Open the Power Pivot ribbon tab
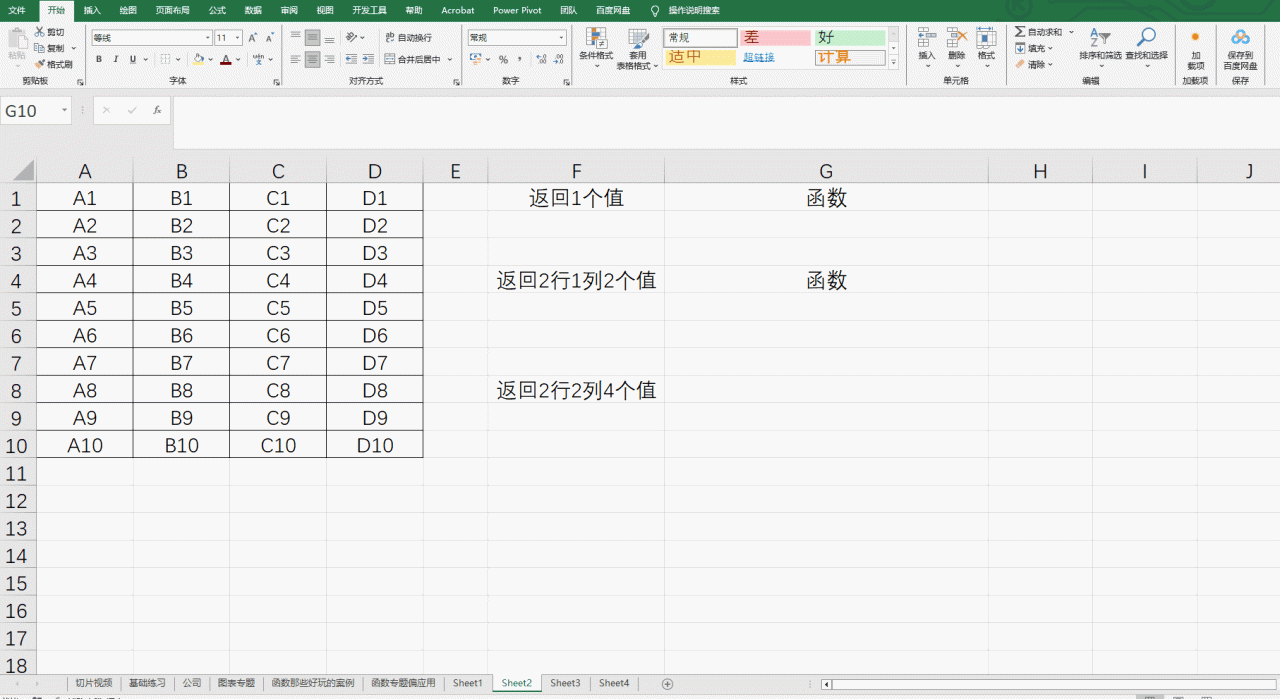Image resolution: width=1280 pixels, height=699 pixels. (517, 10)
